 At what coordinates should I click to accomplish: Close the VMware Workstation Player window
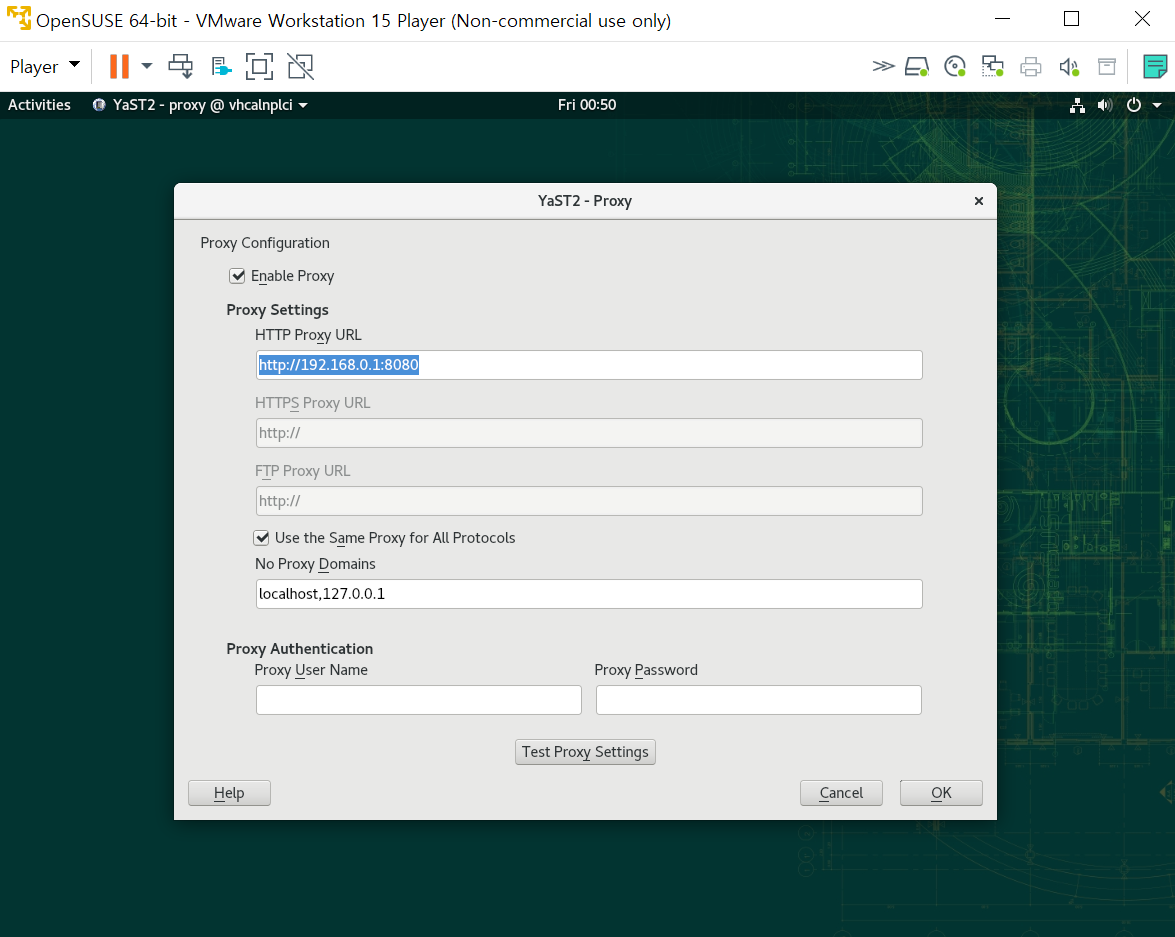[1142, 19]
